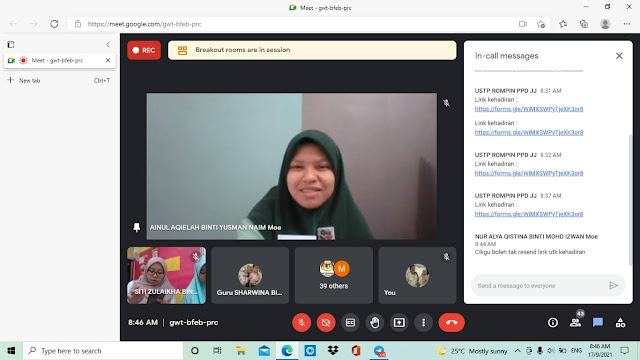Click the muted mic icon on main video
Screen dimensions: 640x360
tap(447, 103)
